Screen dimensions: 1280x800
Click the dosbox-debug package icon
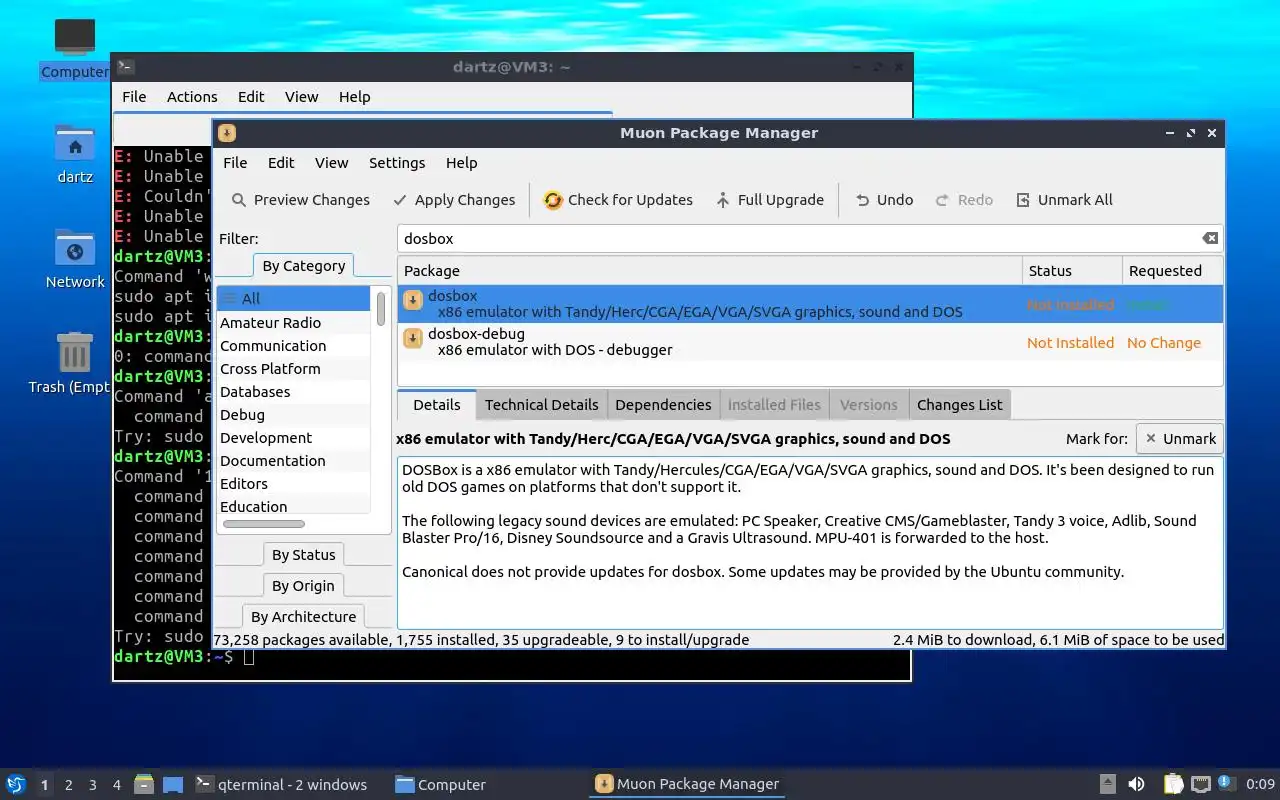(412, 339)
